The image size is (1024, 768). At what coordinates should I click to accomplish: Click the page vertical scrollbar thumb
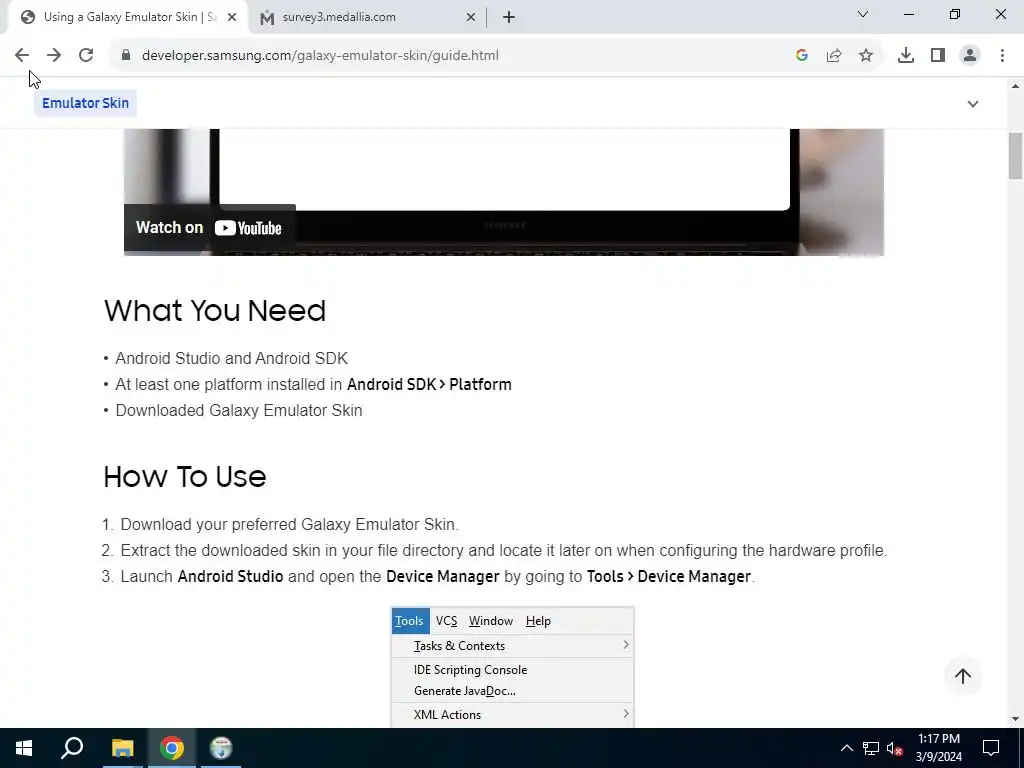(1016, 155)
